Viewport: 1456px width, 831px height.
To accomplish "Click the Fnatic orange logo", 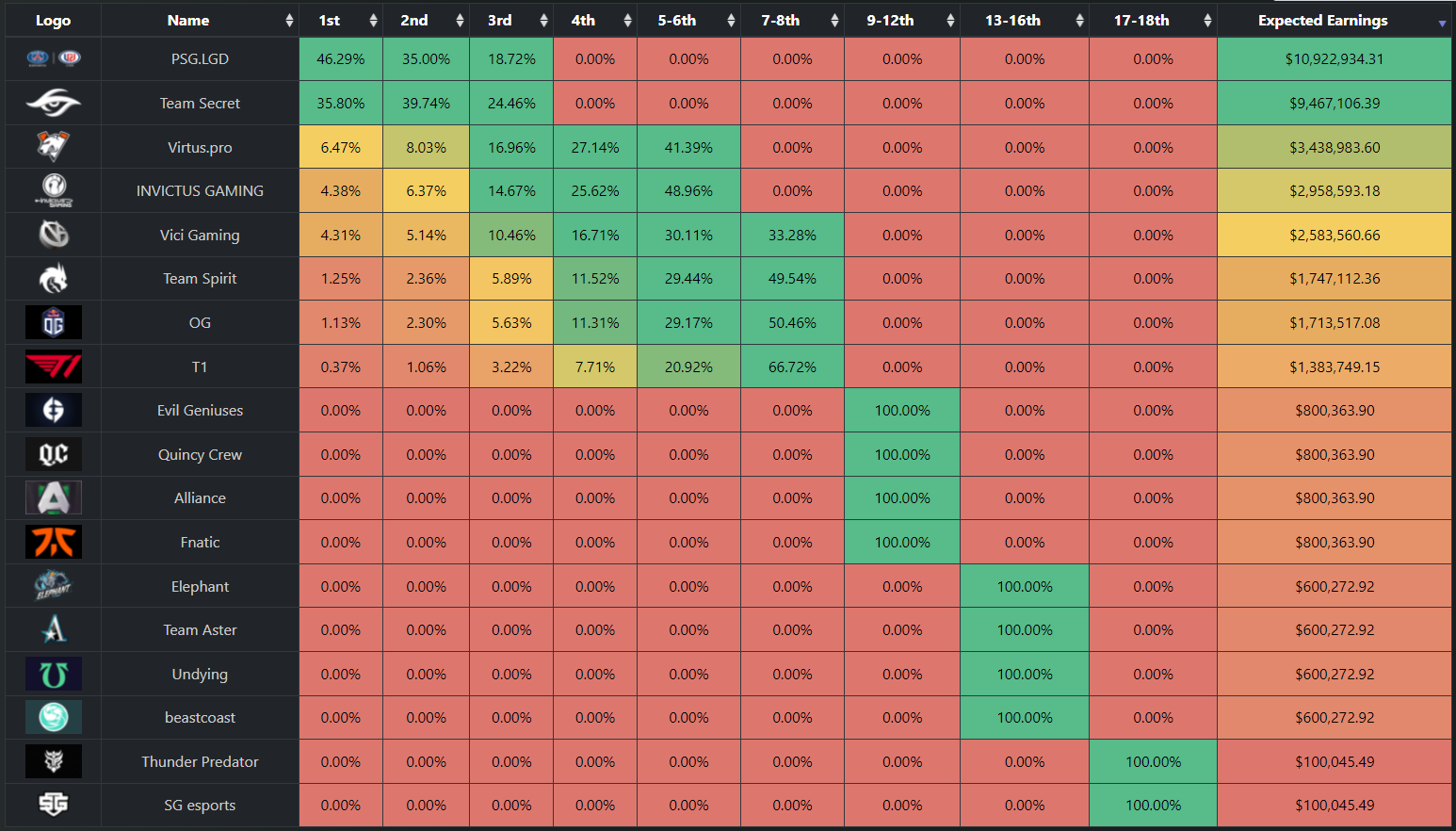I will 54,542.
